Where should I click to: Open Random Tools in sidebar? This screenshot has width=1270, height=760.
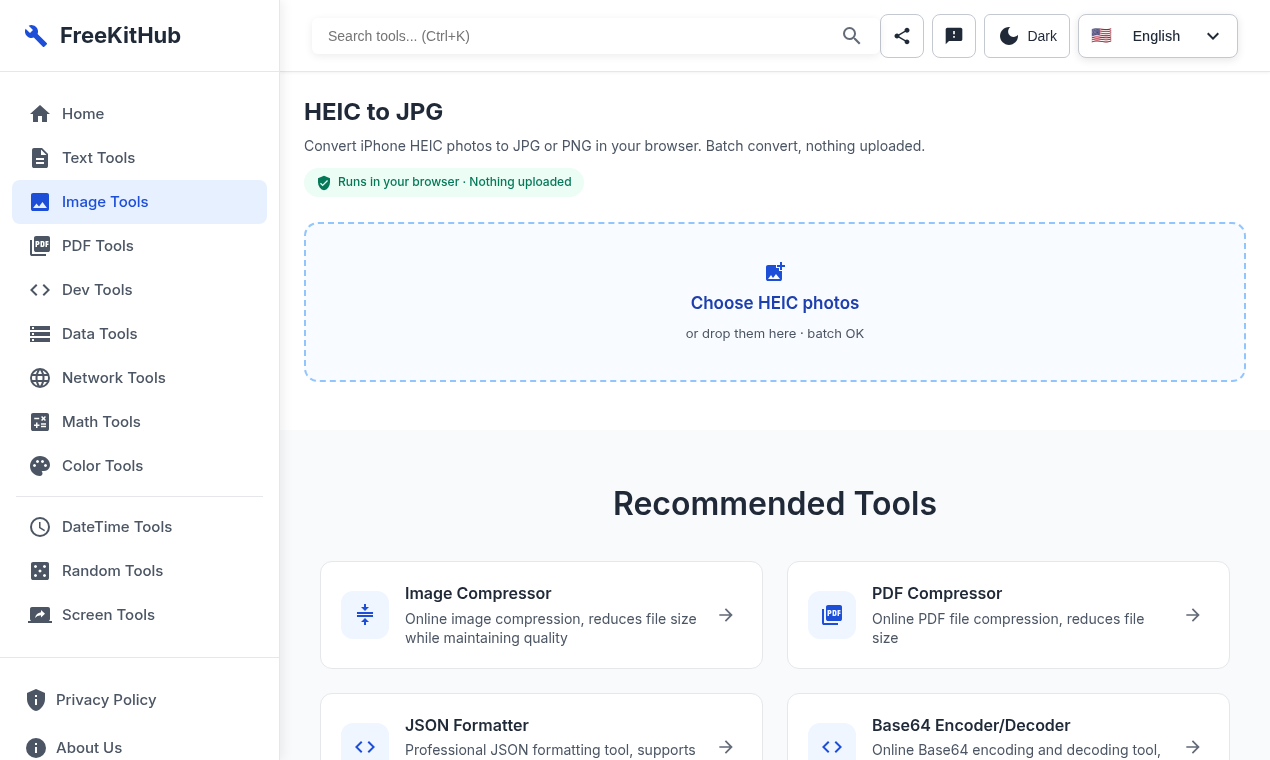pos(139,571)
